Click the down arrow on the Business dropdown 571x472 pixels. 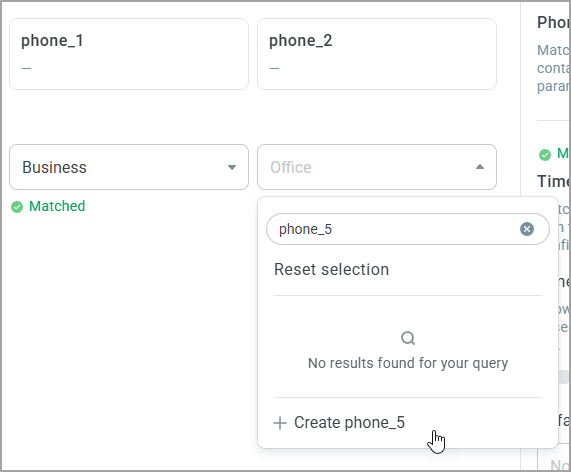click(x=232, y=168)
